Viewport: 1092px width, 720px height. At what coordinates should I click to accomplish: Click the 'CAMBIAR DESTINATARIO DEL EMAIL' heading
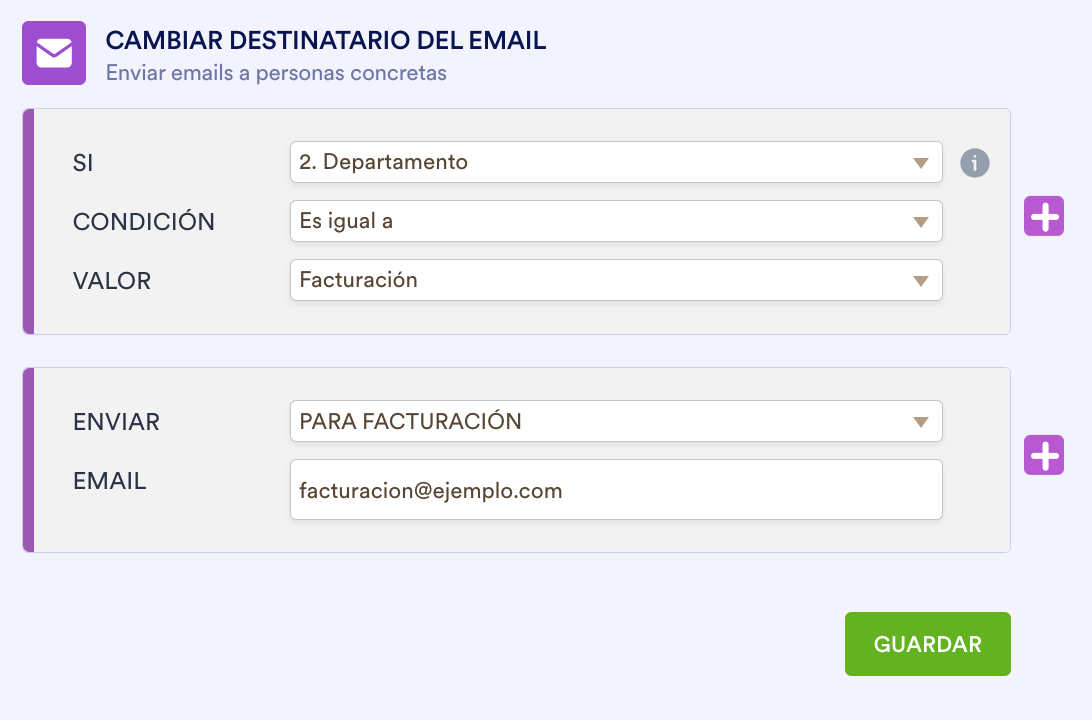(326, 41)
